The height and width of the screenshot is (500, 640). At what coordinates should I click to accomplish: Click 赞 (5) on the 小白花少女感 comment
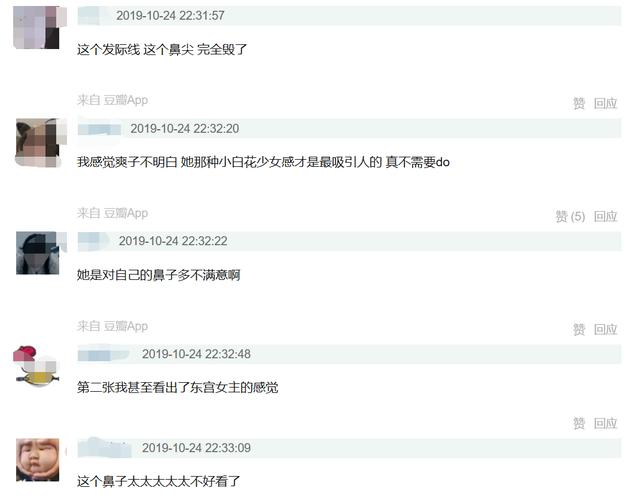tap(570, 216)
